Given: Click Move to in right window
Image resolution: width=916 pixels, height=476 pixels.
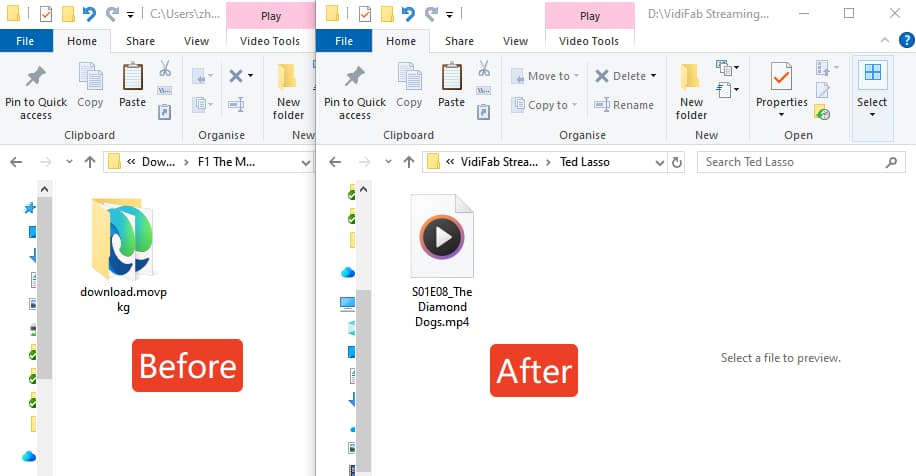Looking at the screenshot, I should (x=544, y=76).
